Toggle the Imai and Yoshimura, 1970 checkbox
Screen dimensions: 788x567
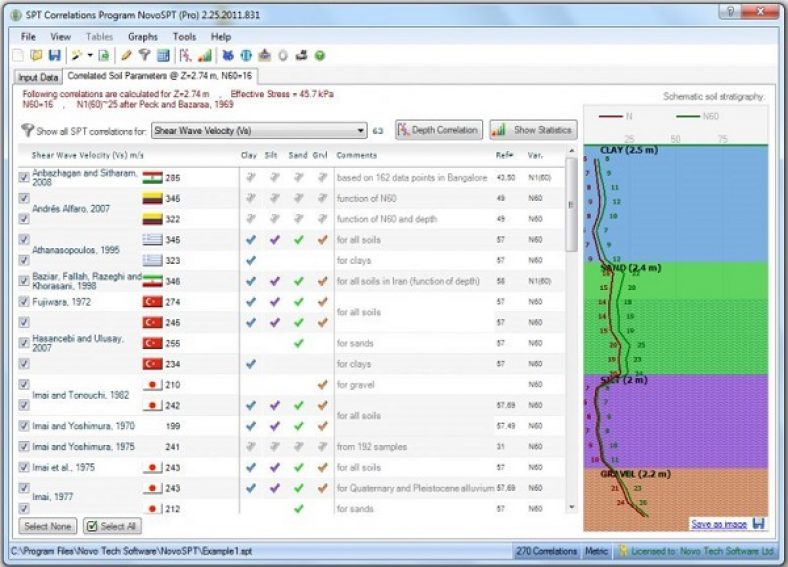coord(24,426)
